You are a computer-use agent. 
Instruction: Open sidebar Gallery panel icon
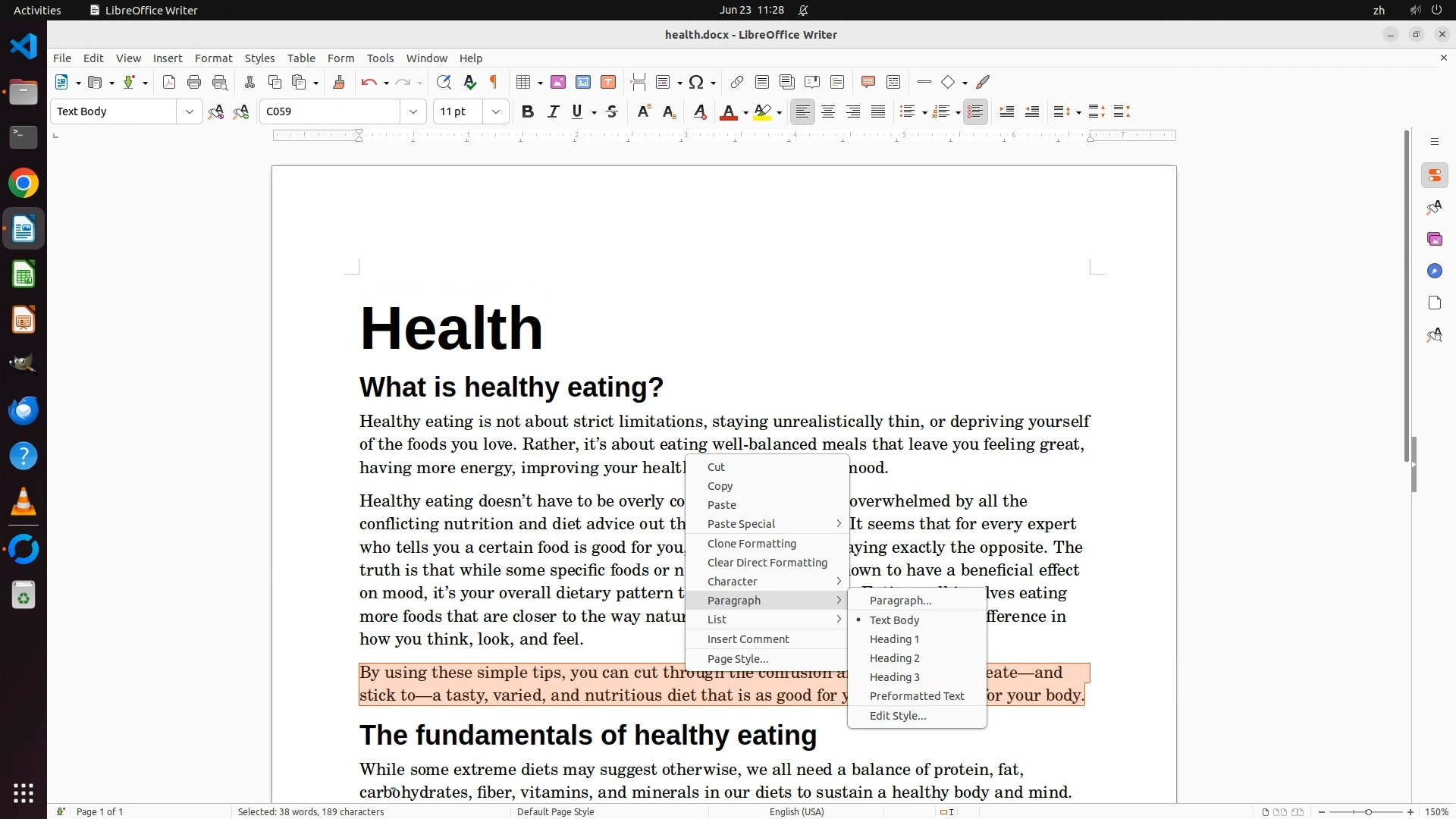1434,240
